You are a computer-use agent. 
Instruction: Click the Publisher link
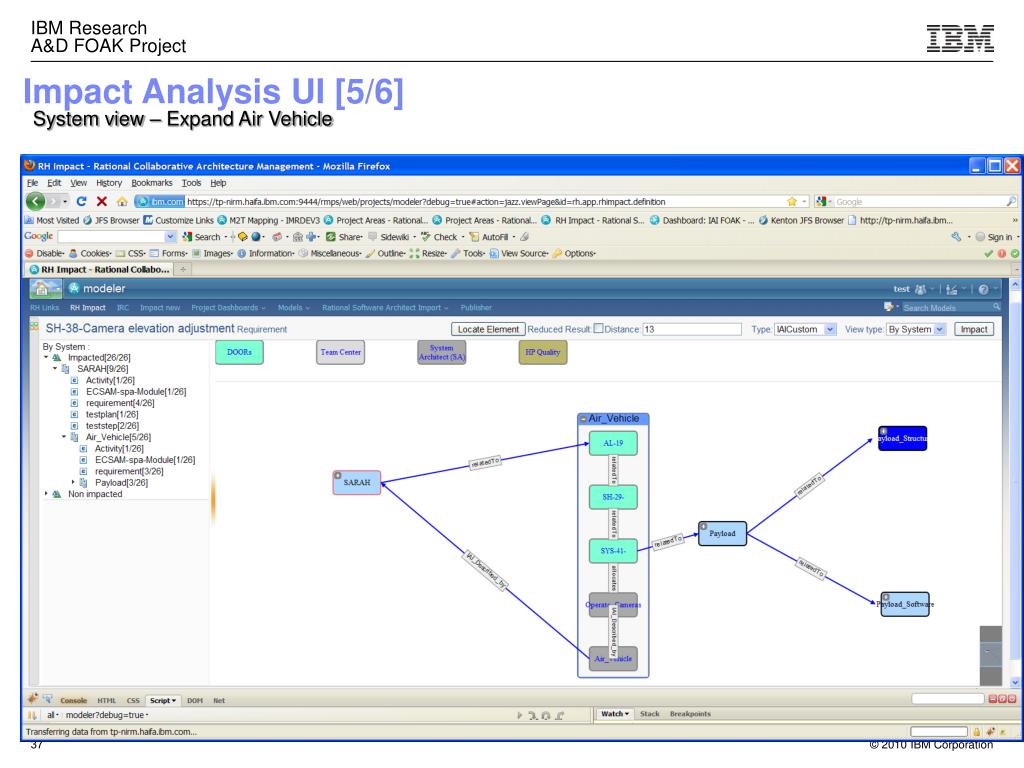(476, 308)
